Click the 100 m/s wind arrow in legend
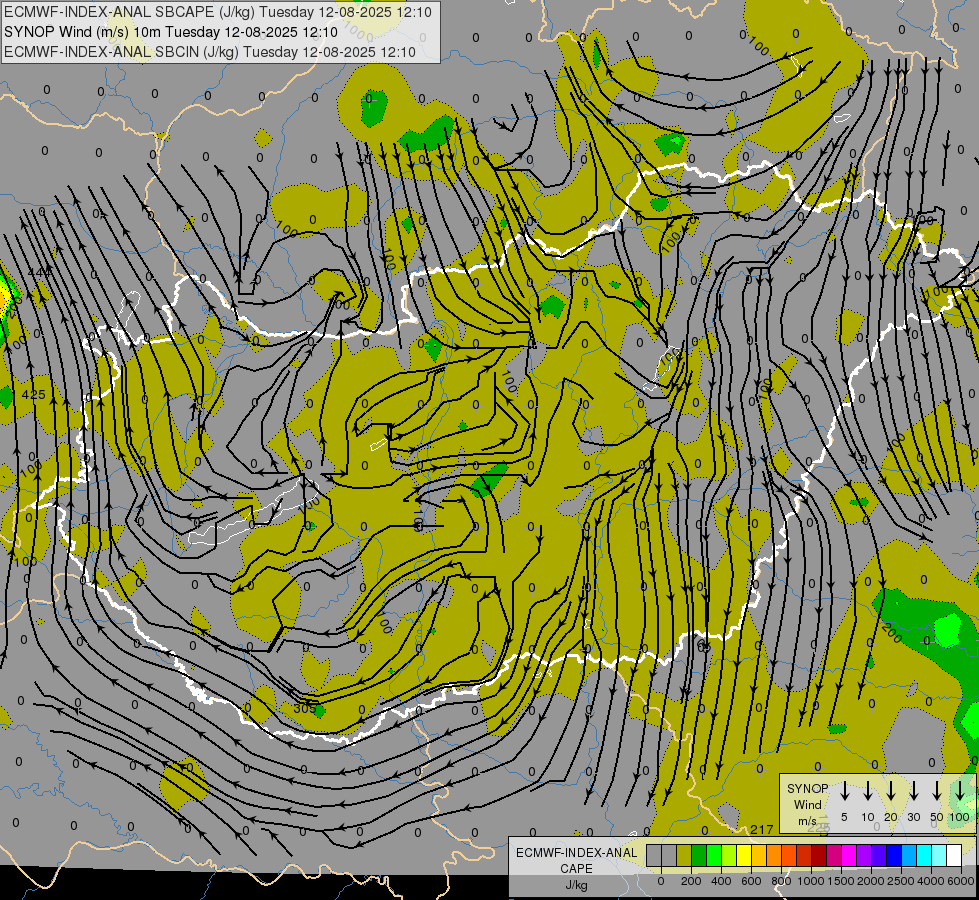 coord(960,791)
